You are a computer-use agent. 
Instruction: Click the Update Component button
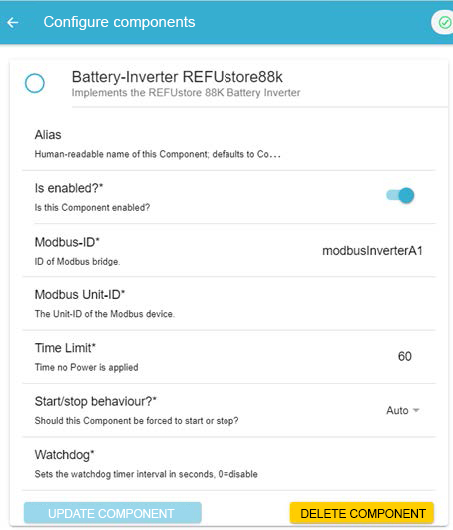click(113, 513)
